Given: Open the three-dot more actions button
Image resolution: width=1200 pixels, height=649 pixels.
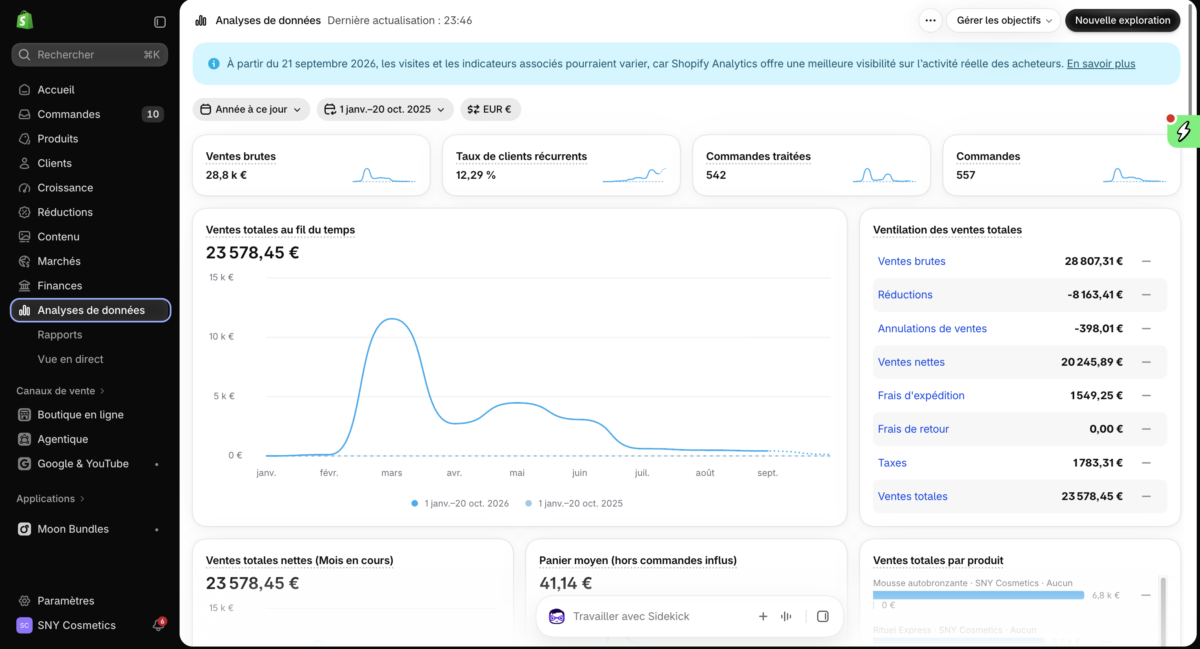Looking at the screenshot, I should click(x=931, y=20).
